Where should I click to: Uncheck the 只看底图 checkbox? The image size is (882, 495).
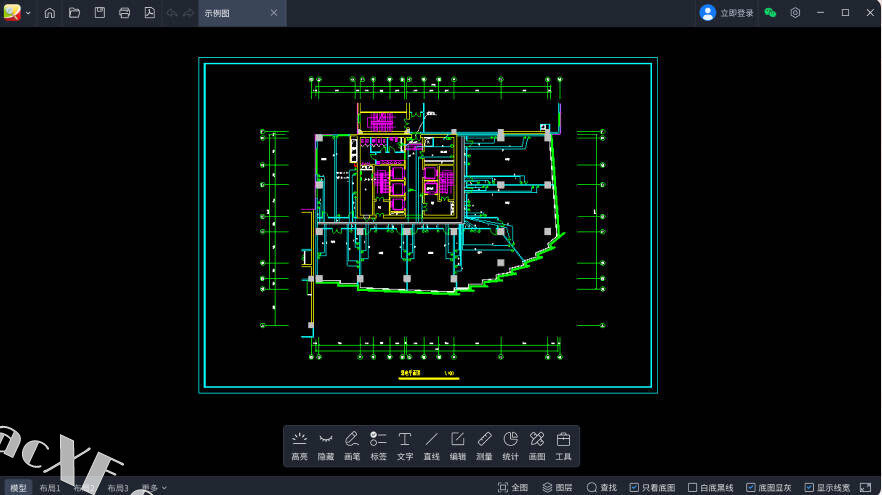[634, 488]
